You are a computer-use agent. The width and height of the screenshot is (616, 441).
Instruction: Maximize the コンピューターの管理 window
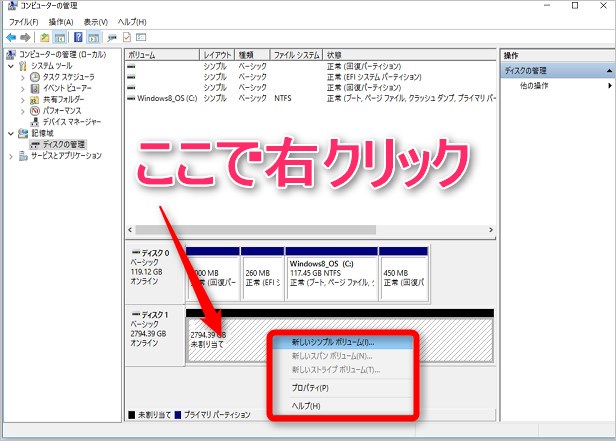pyautogui.click(x=575, y=5)
